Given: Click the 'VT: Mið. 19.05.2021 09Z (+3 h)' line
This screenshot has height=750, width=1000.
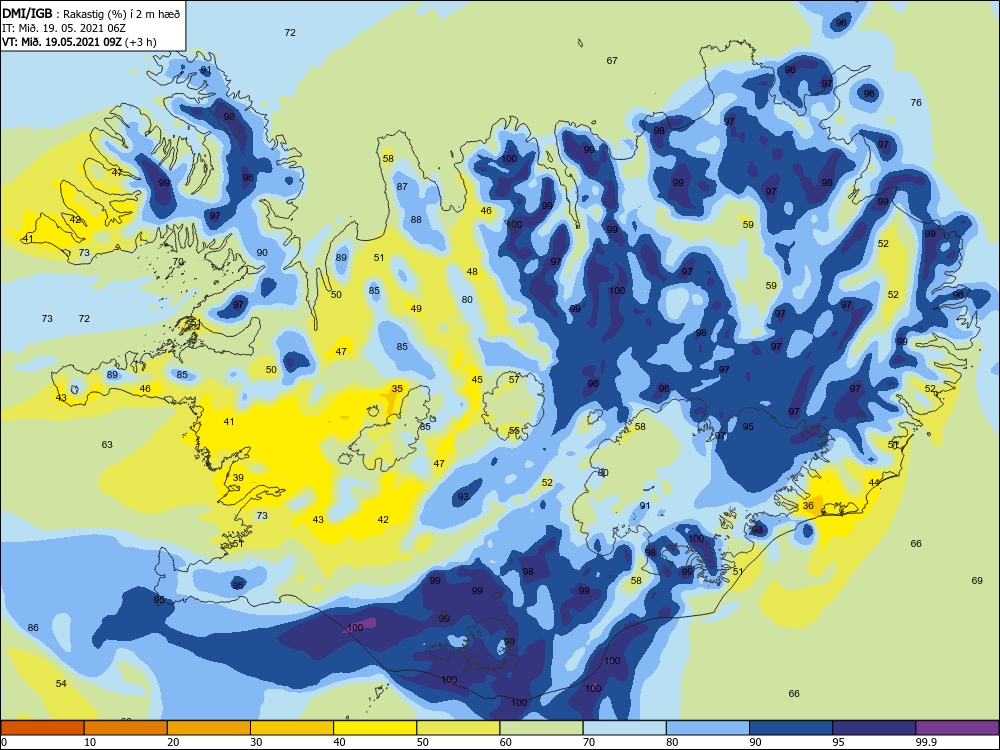Looking at the screenshot, I should [79, 42].
